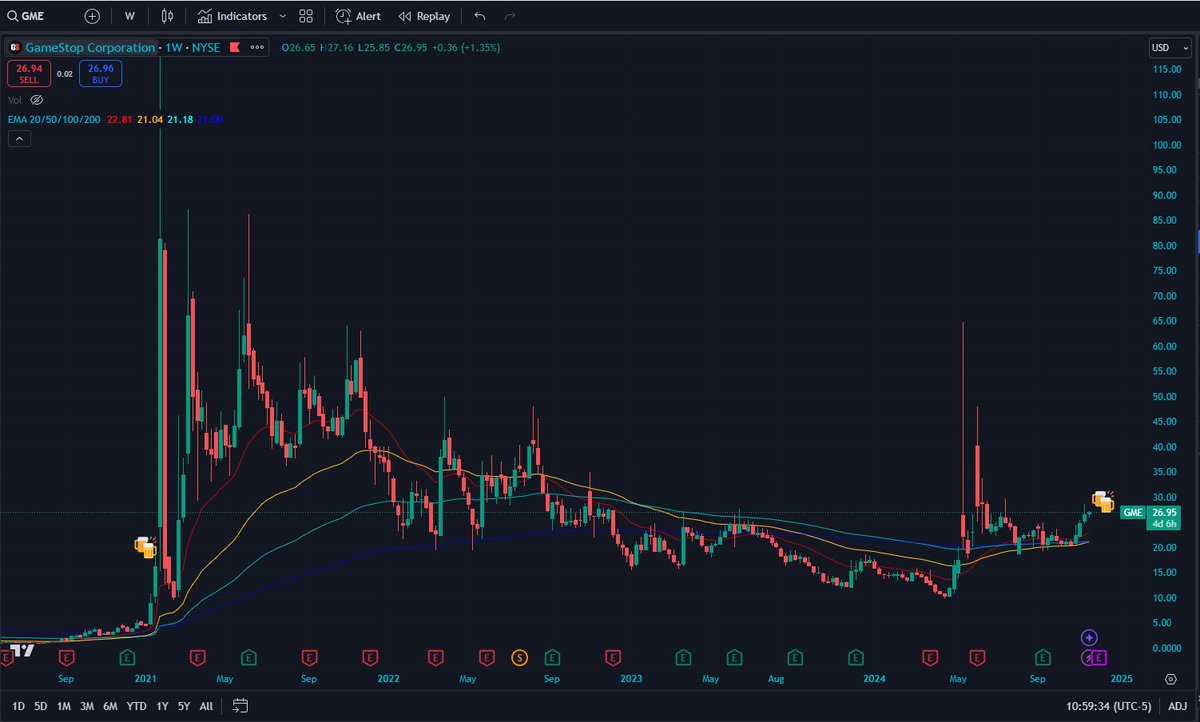Screen dimensions: 1200x722
Task: Select the 1M time range
Action: pyautogui.click(x=64, y=706)
